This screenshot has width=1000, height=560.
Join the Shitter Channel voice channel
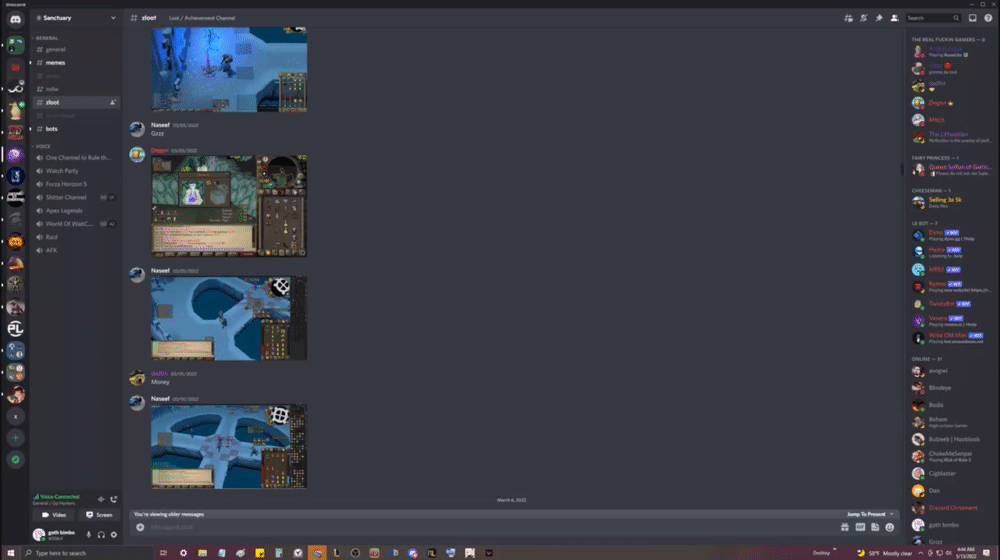76,198
